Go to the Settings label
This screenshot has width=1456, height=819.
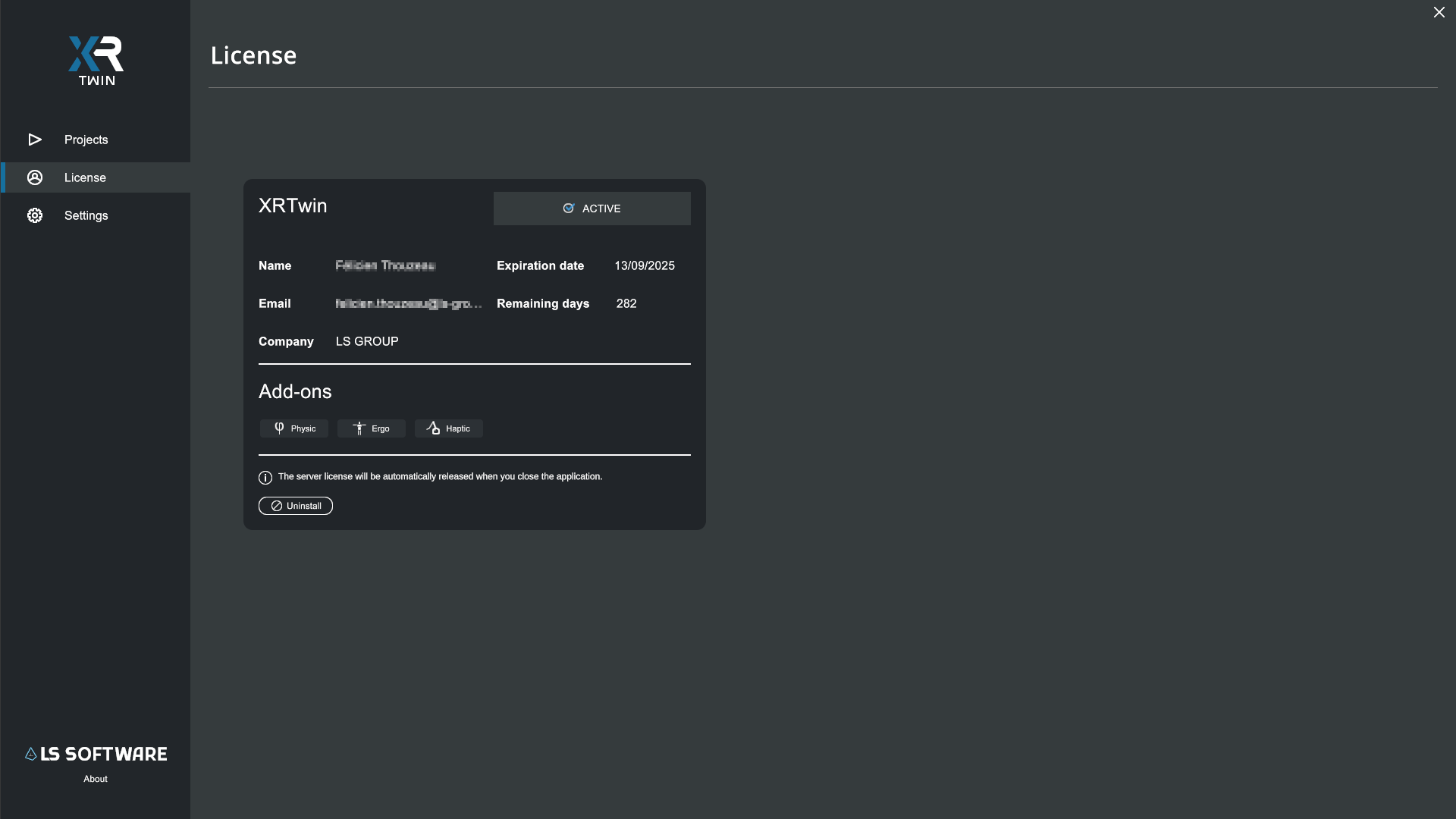[86, 215]
